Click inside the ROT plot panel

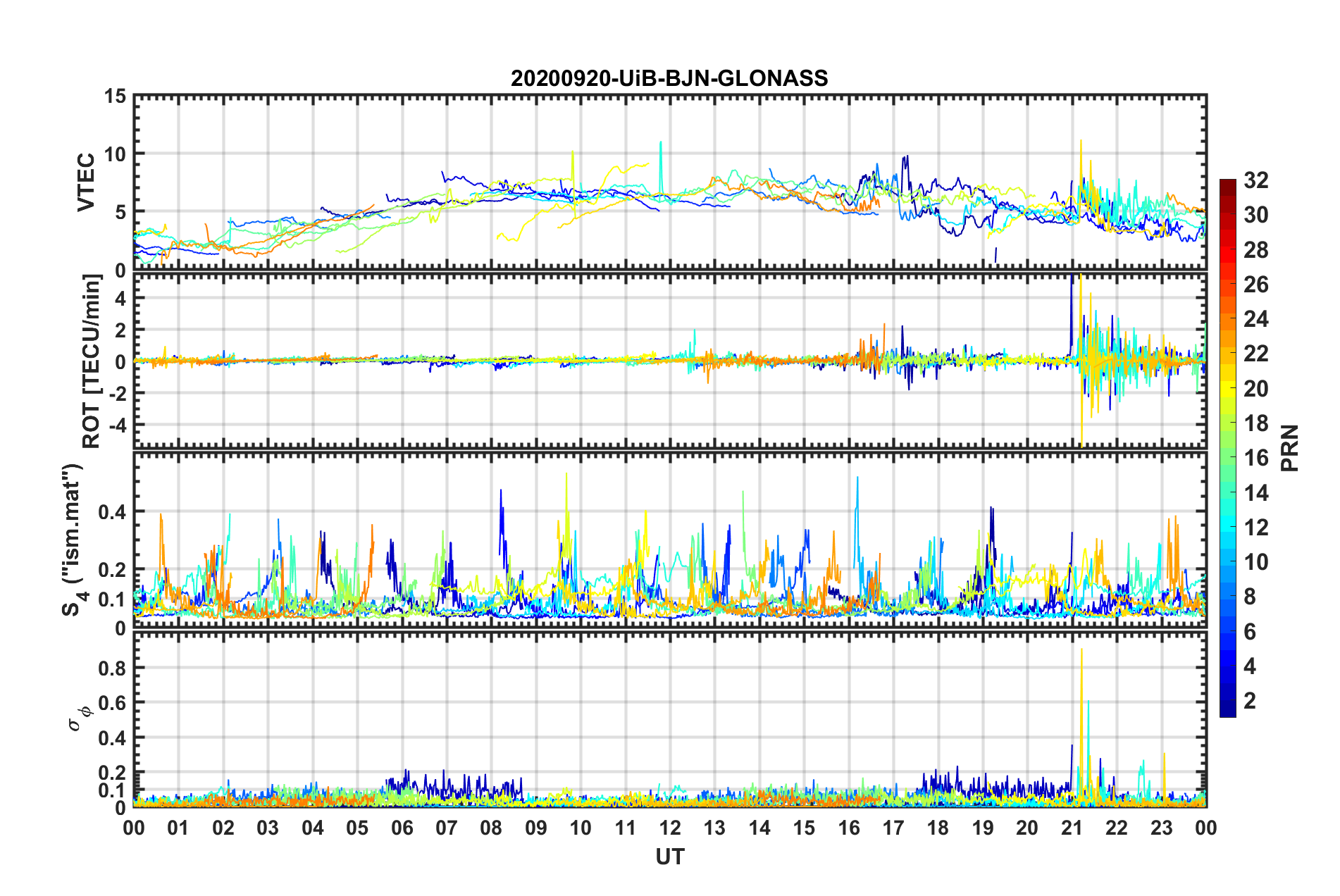(x=670, y=361)
